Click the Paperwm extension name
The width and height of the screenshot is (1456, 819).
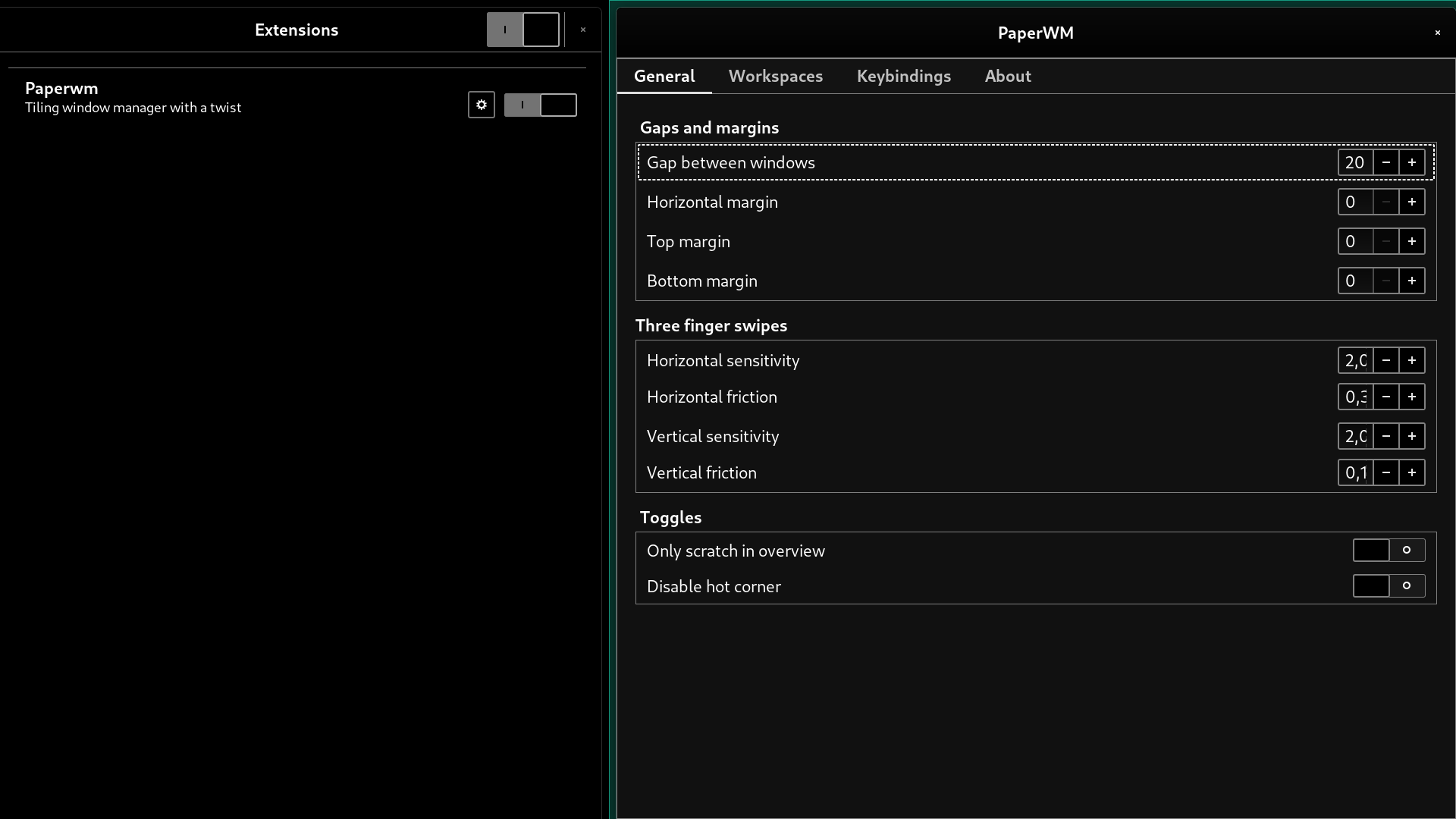61,88
